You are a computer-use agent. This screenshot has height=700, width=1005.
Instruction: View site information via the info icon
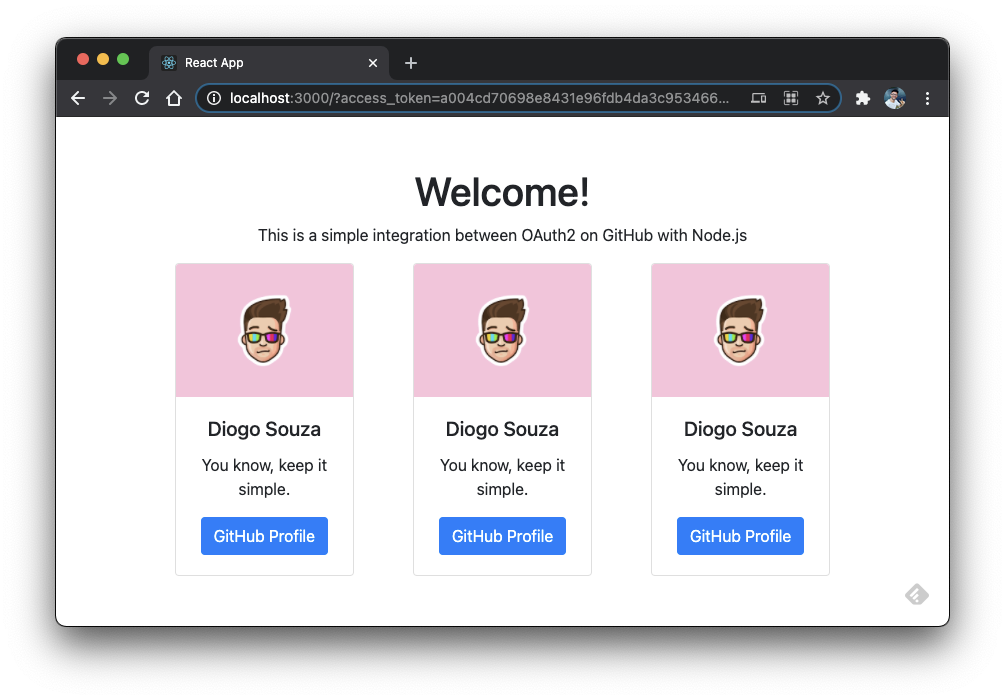click(x=213, y=98)
